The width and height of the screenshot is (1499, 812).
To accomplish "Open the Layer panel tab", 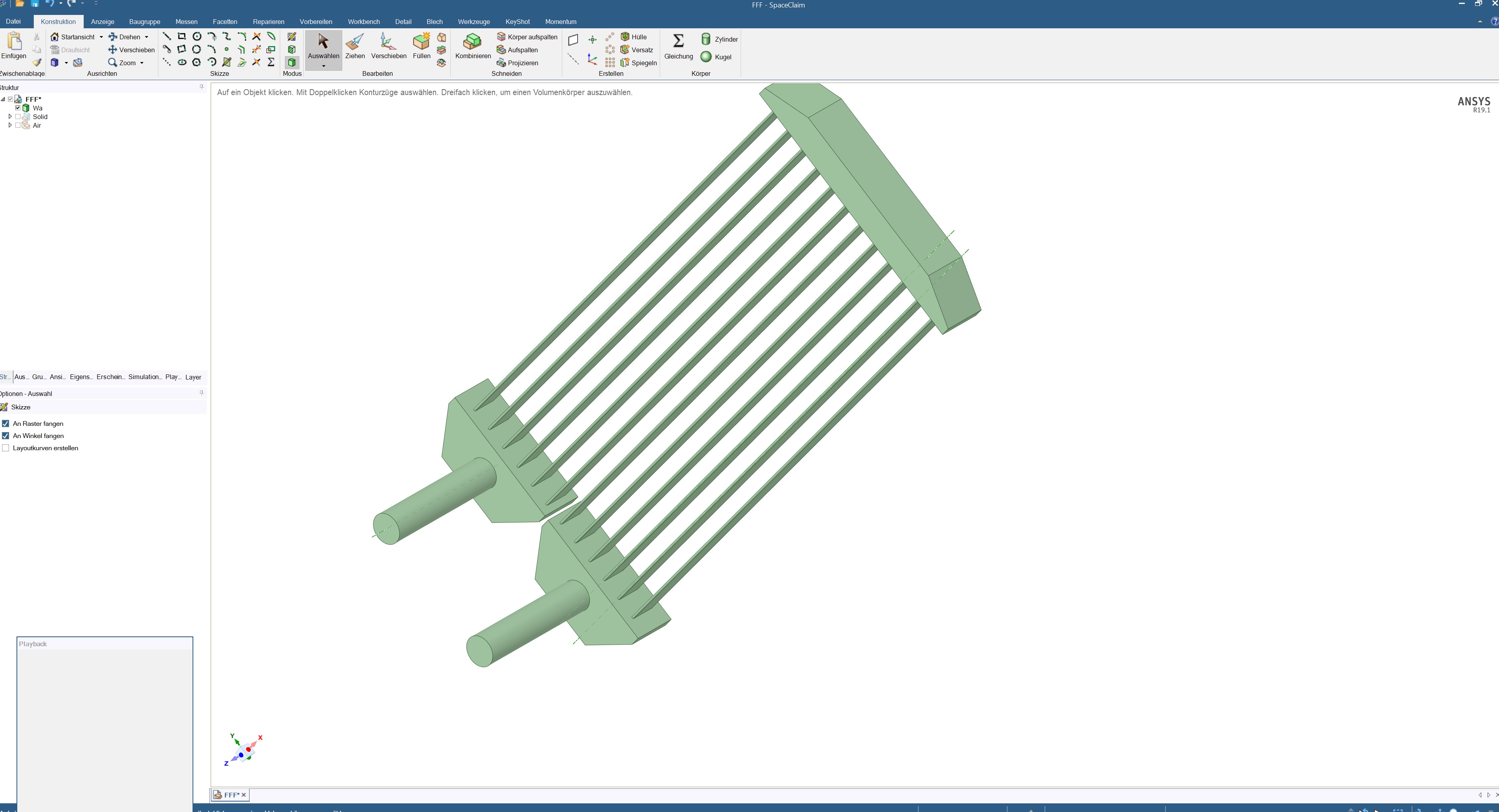I will click(x=193, y=377).
